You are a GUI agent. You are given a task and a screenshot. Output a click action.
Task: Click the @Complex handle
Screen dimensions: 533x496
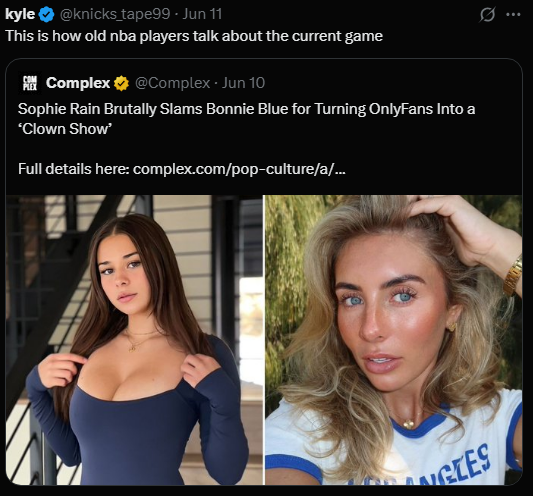173,83
